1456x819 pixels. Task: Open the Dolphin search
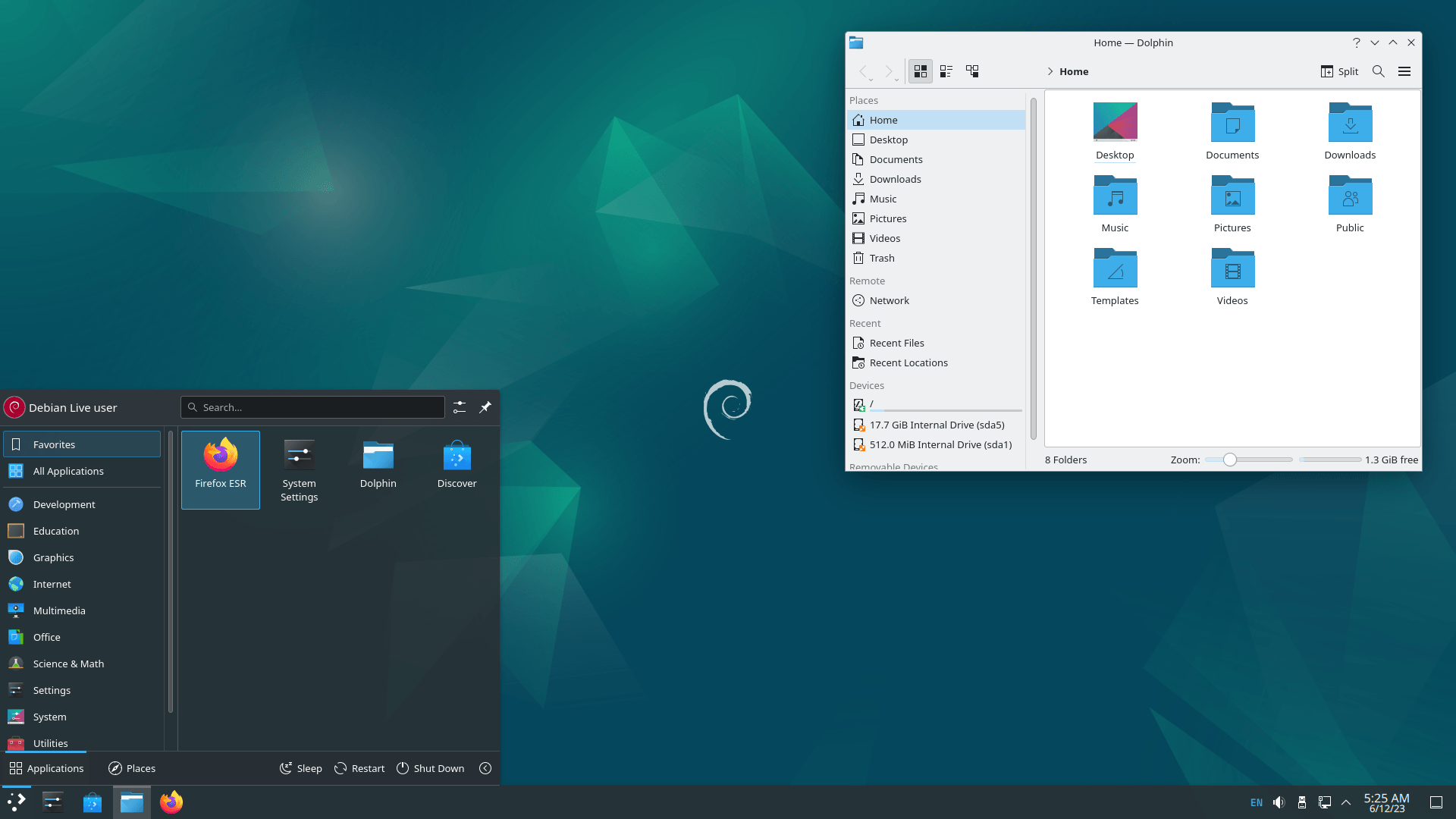(1379, 71)
